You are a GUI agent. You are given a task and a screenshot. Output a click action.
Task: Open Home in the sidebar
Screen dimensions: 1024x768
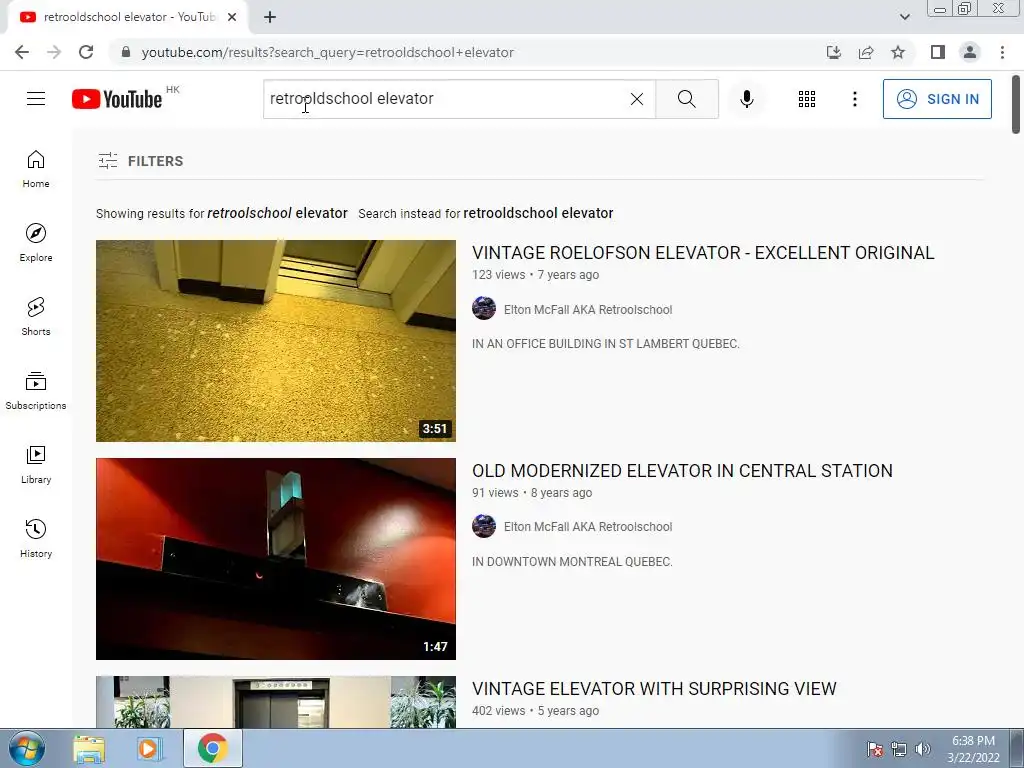coord(36,169)
